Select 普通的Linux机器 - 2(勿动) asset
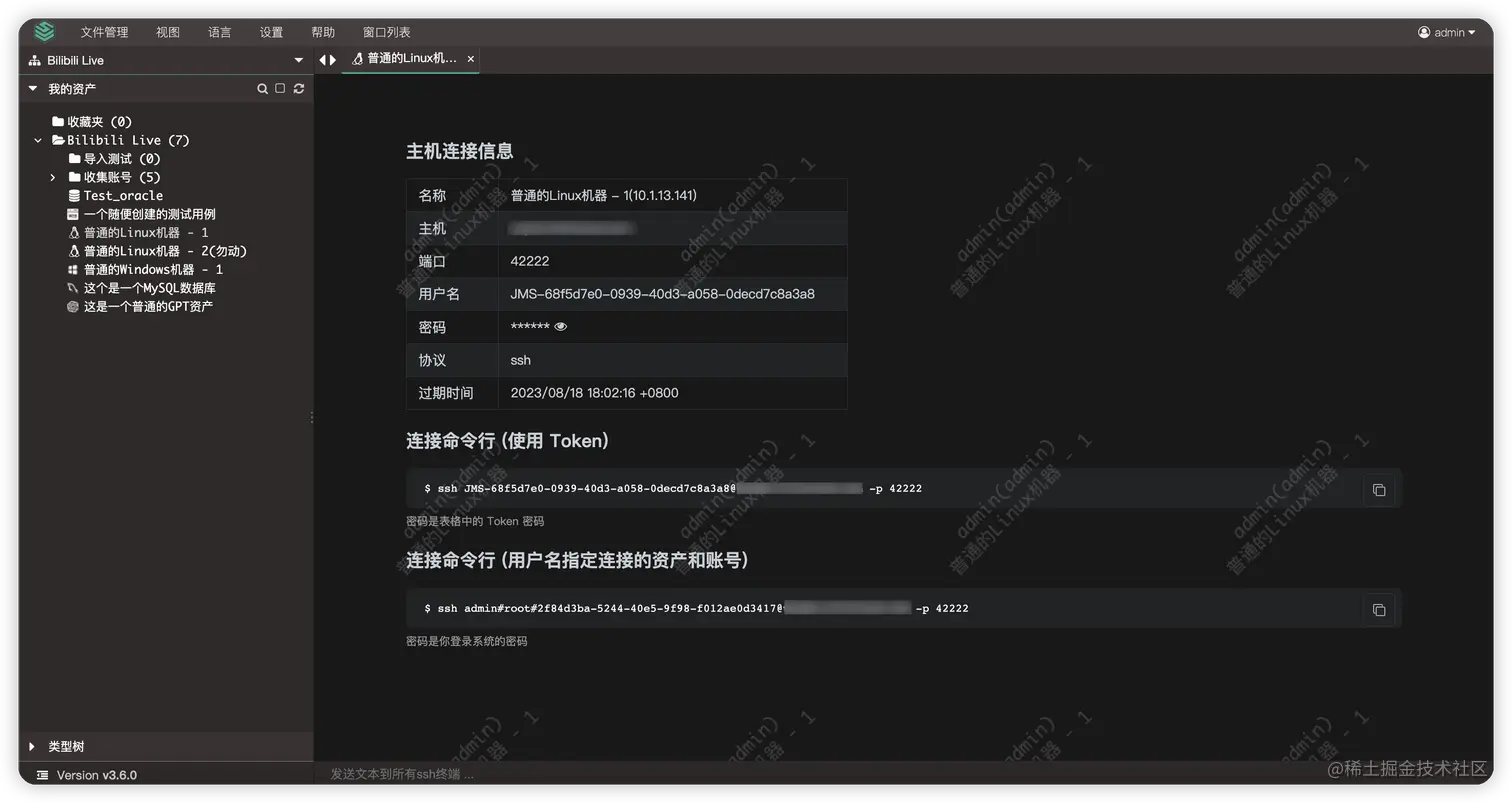The height and width of the screenshot is (803, 1512). [x=165, y=251]
